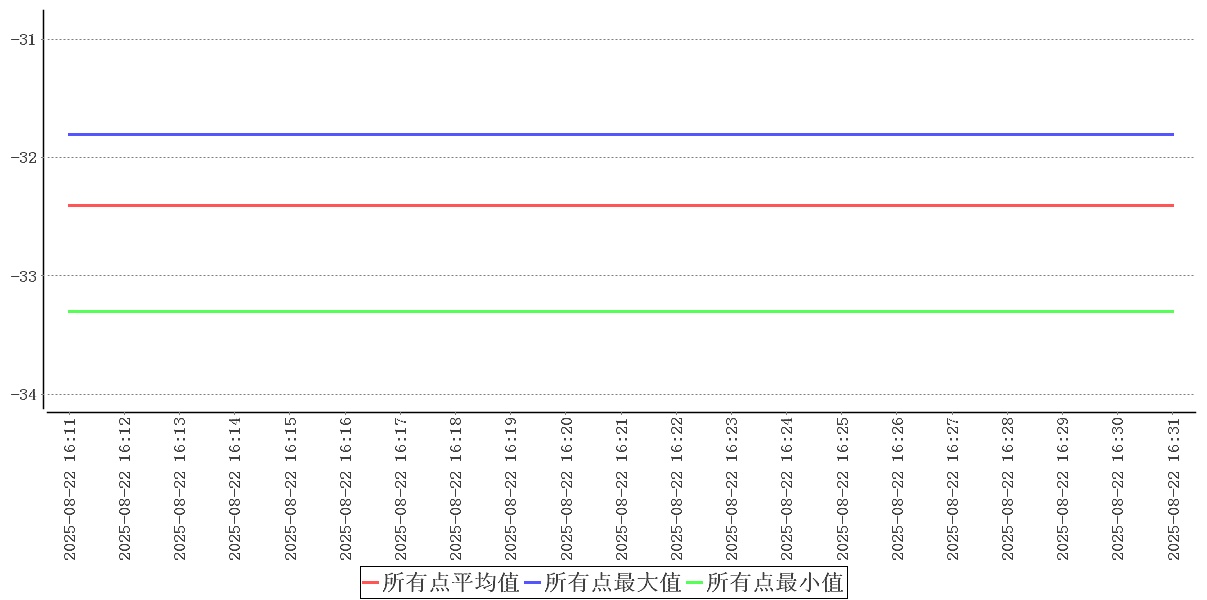The height and width of the screenshot is (600, 1207).
Task: Click the -31 y-axis label
Action: 22,39
